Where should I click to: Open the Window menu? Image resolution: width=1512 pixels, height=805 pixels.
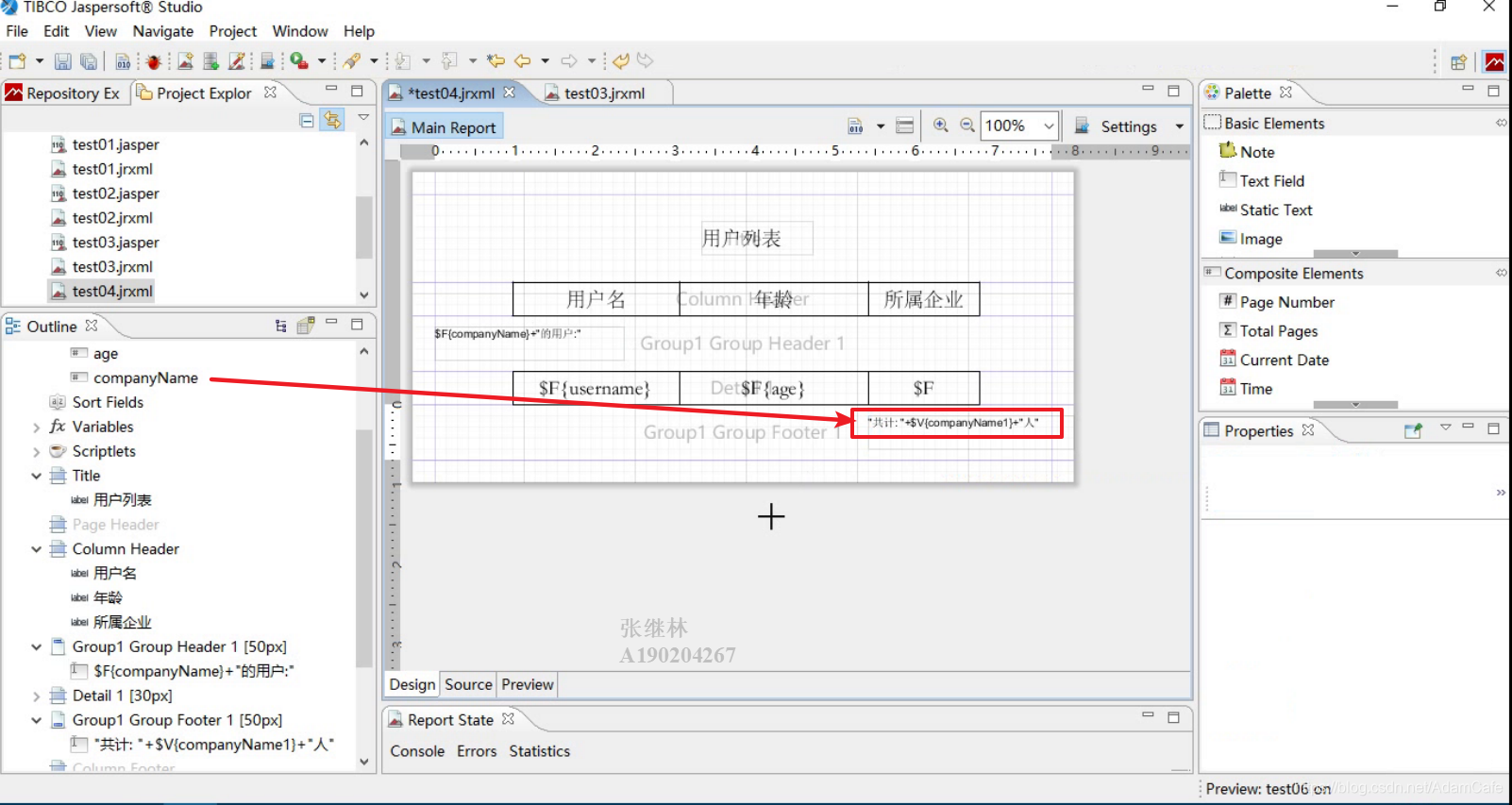pos(299,31)
